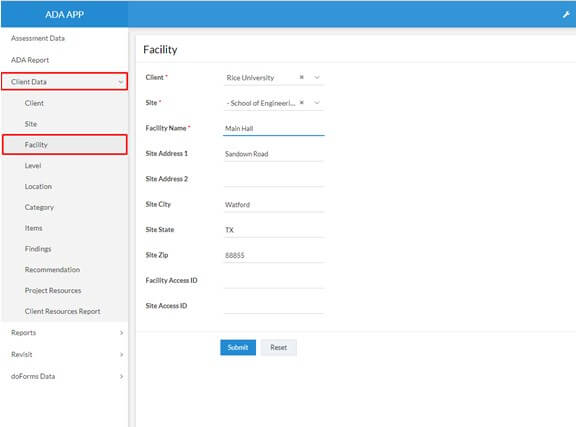The width and height of the screenshot is (576, 427).
Task: Focus the Facility Name input field
Action: (274, 128)
